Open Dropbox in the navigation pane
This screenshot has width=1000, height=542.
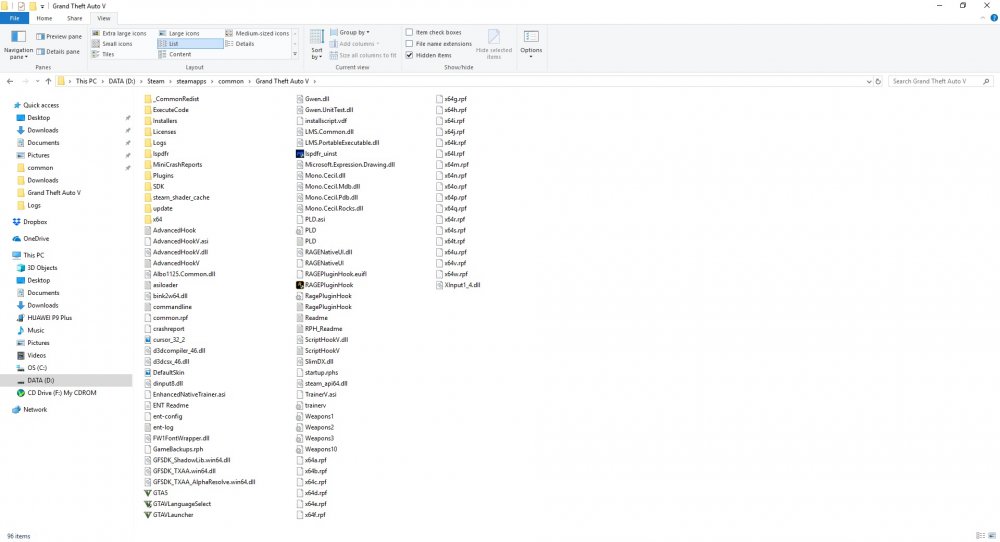(35, 222)
